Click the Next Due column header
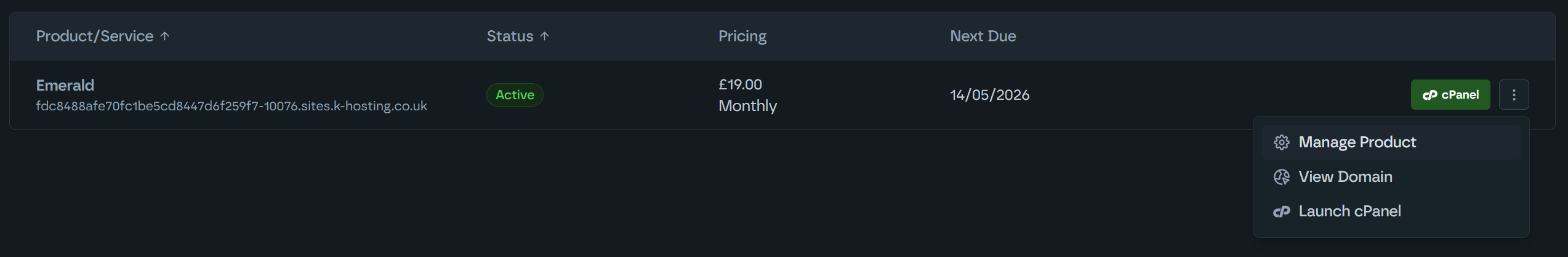The height and width of the screenshot is (257, 1568). pyautogui.click(x=983, y=36)
